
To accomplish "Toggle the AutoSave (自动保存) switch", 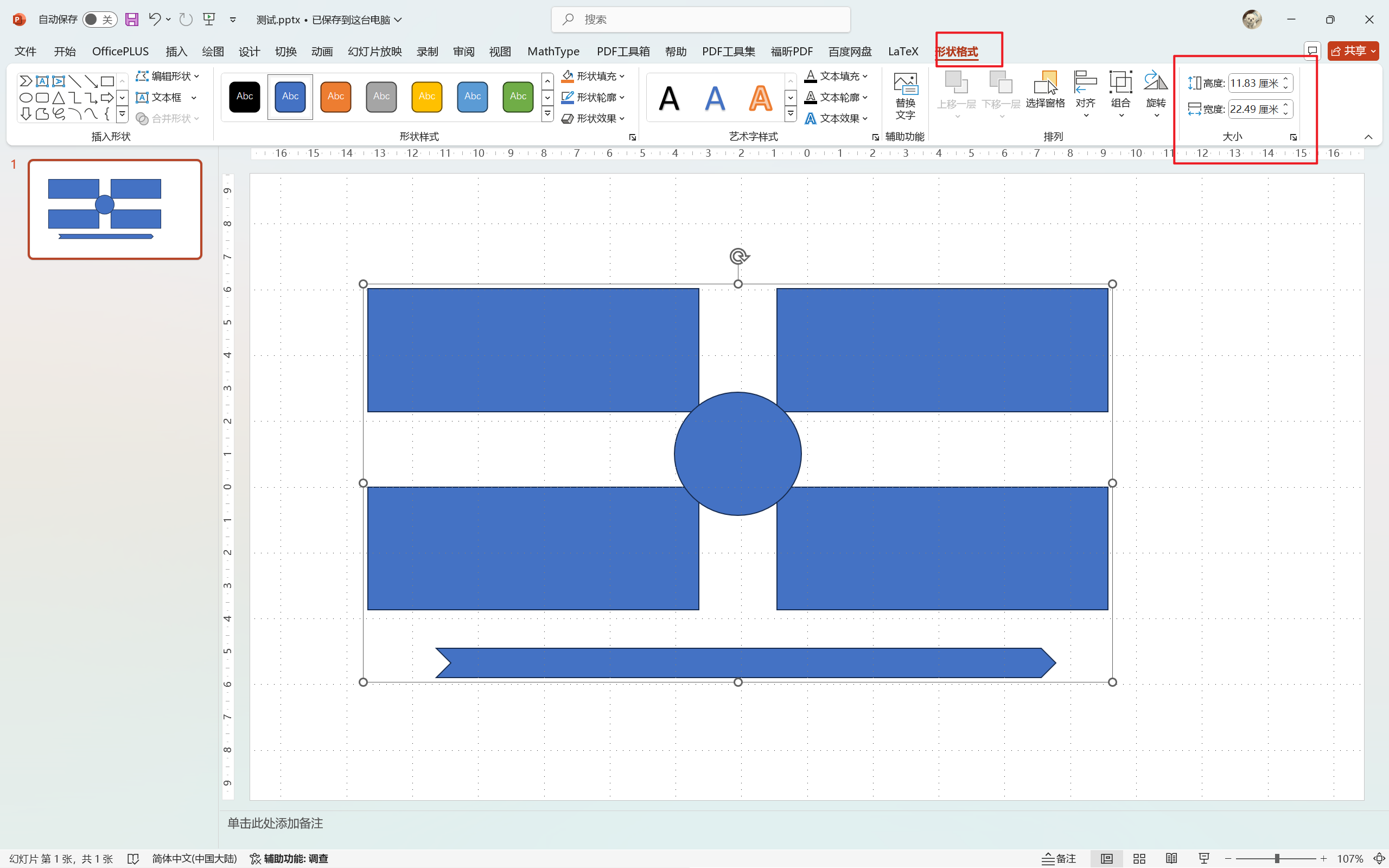I will click(99, 20).
